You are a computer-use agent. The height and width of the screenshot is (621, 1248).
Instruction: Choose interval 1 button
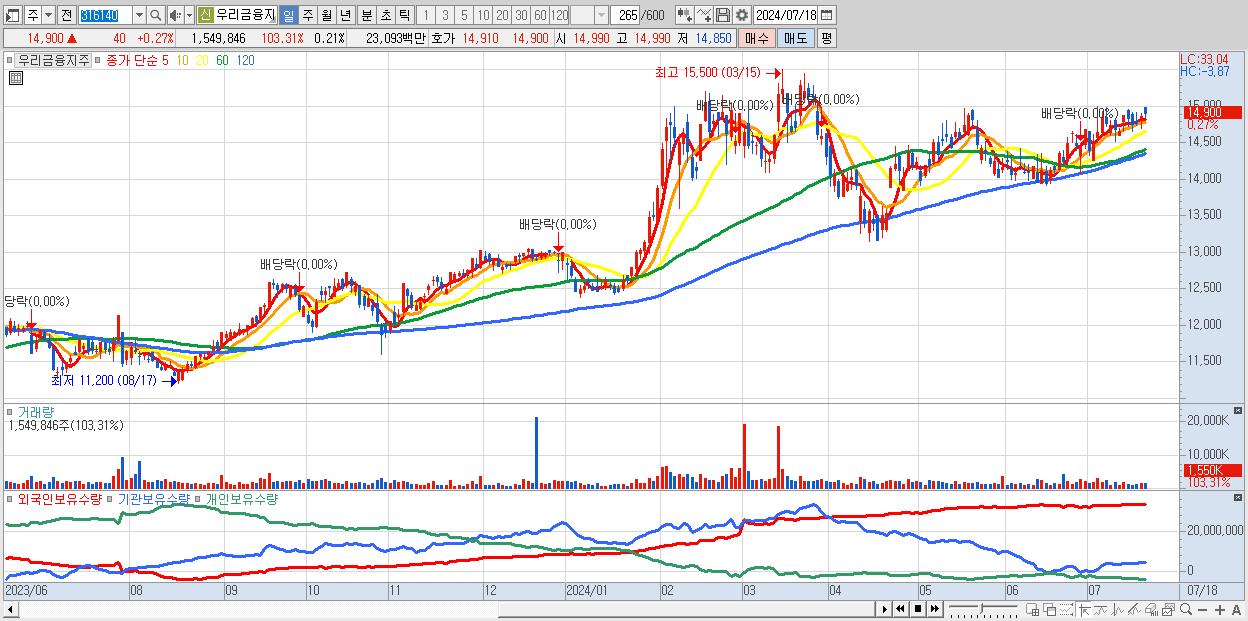click(426, 15)
